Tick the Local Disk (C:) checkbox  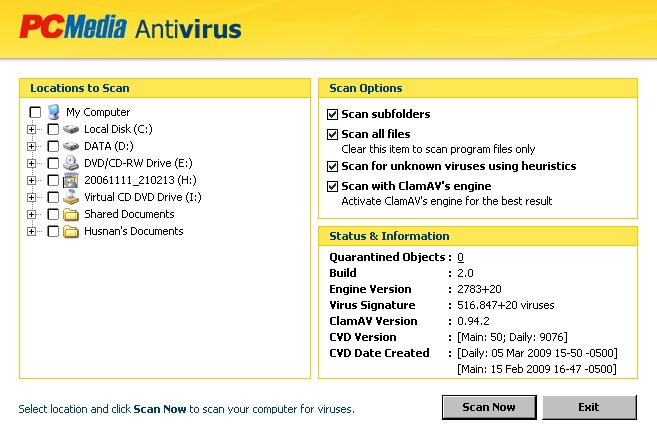53,129
